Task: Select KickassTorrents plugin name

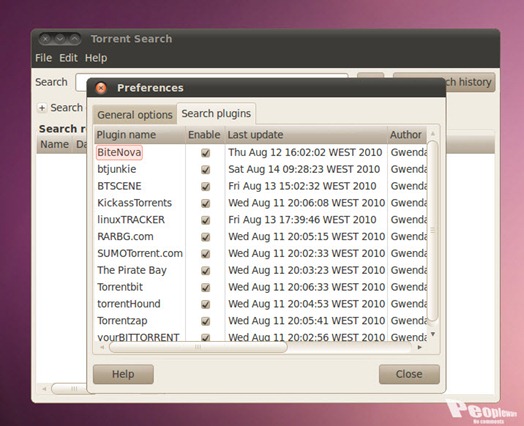Action: [134, 203]
